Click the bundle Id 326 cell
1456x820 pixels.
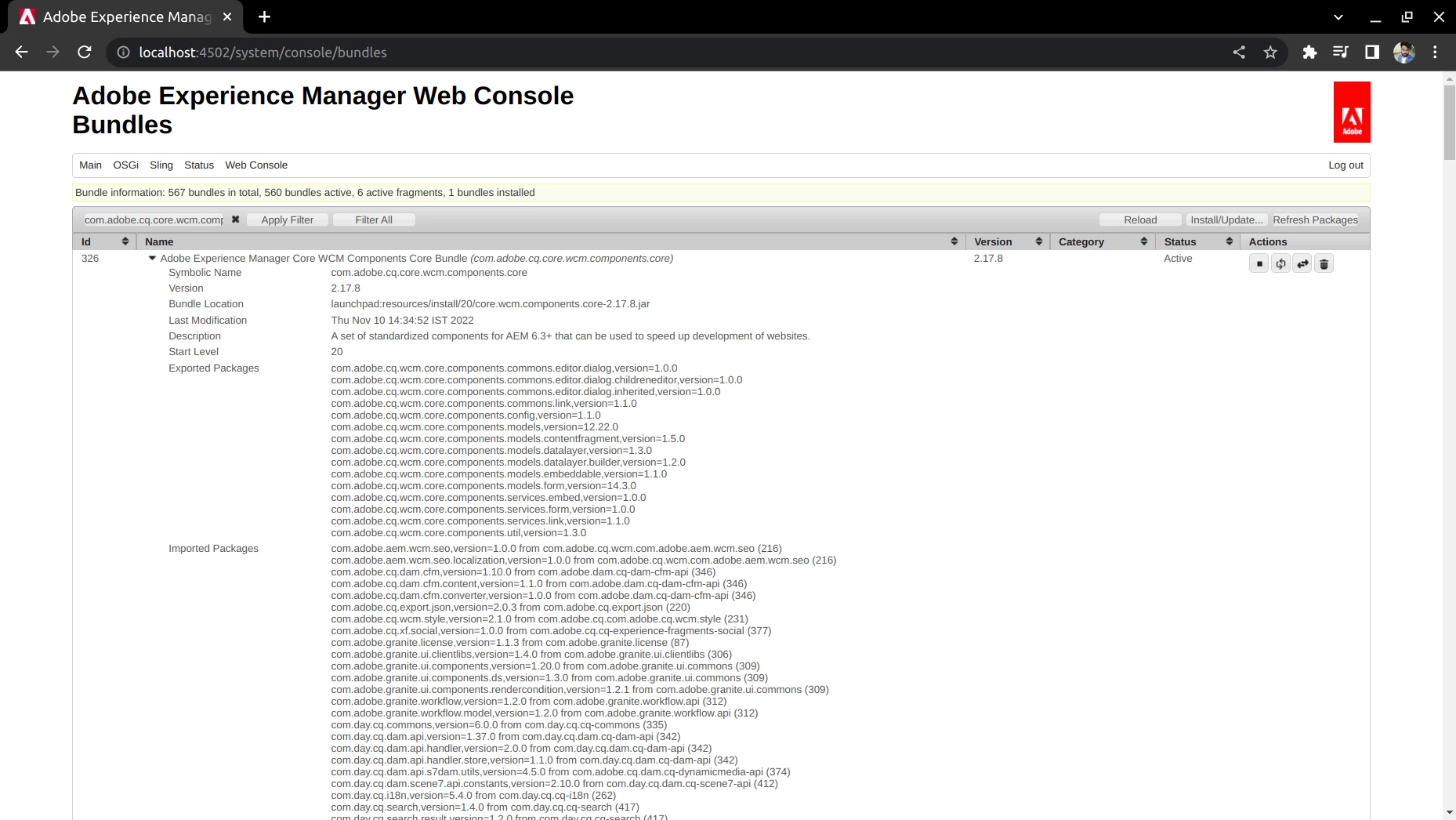[x=90, y=258]
